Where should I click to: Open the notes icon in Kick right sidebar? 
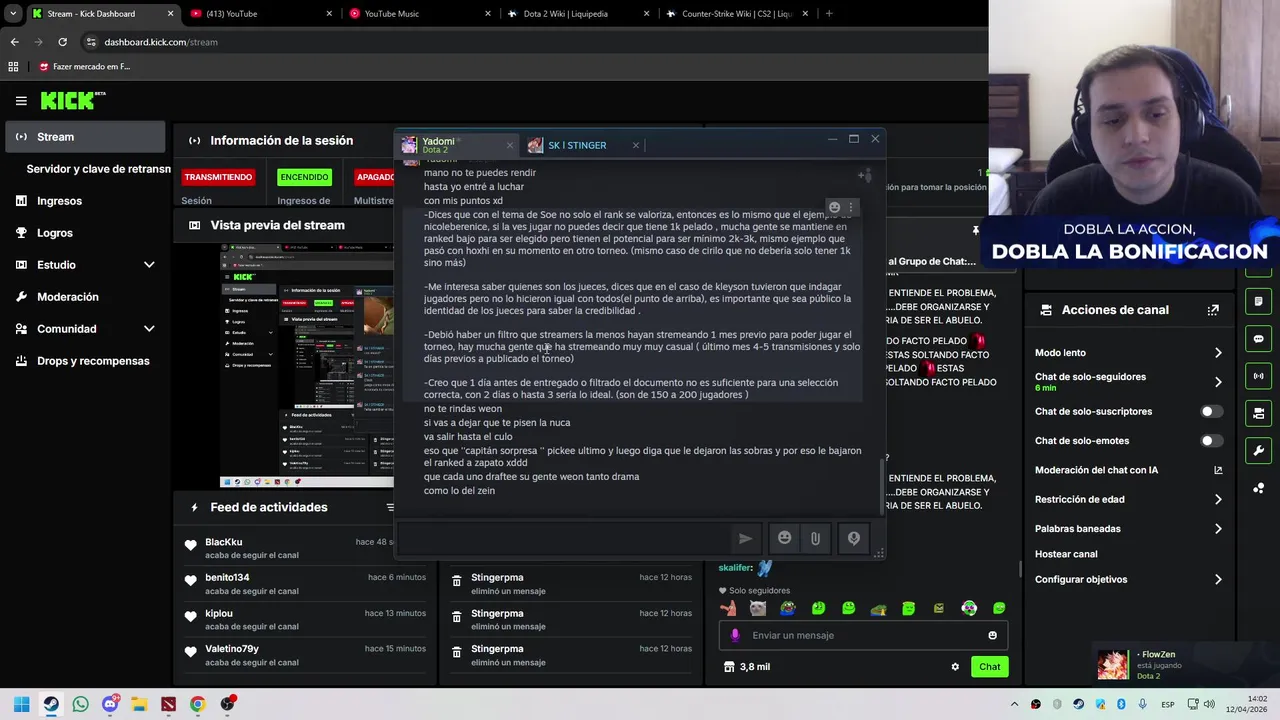tap(1258, 301)
